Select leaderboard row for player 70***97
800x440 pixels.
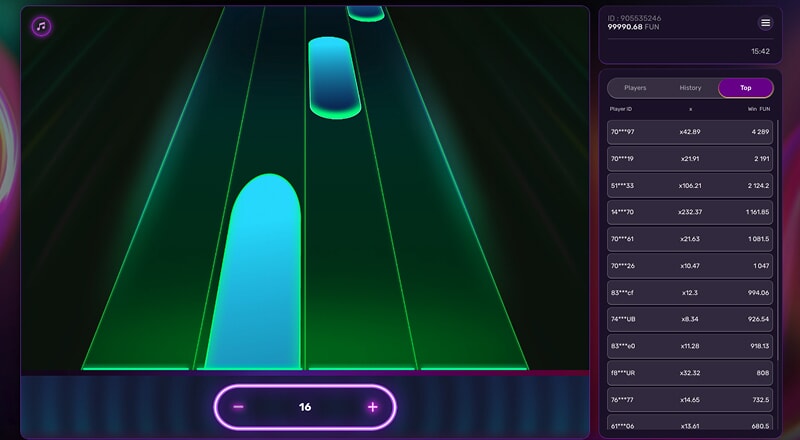pos(690,132)
